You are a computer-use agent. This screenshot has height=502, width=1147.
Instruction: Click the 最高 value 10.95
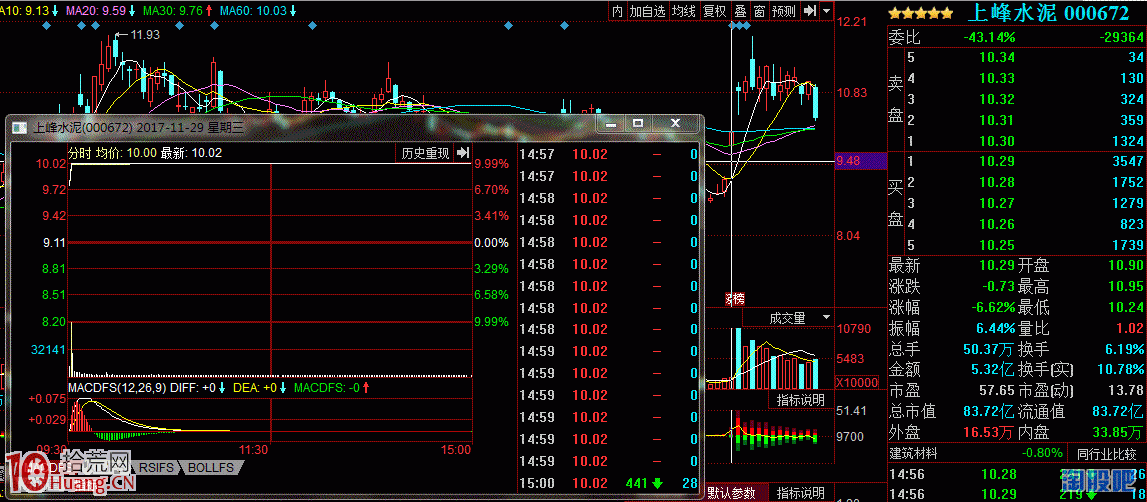pyautogui.click(x=1126, y=286)
